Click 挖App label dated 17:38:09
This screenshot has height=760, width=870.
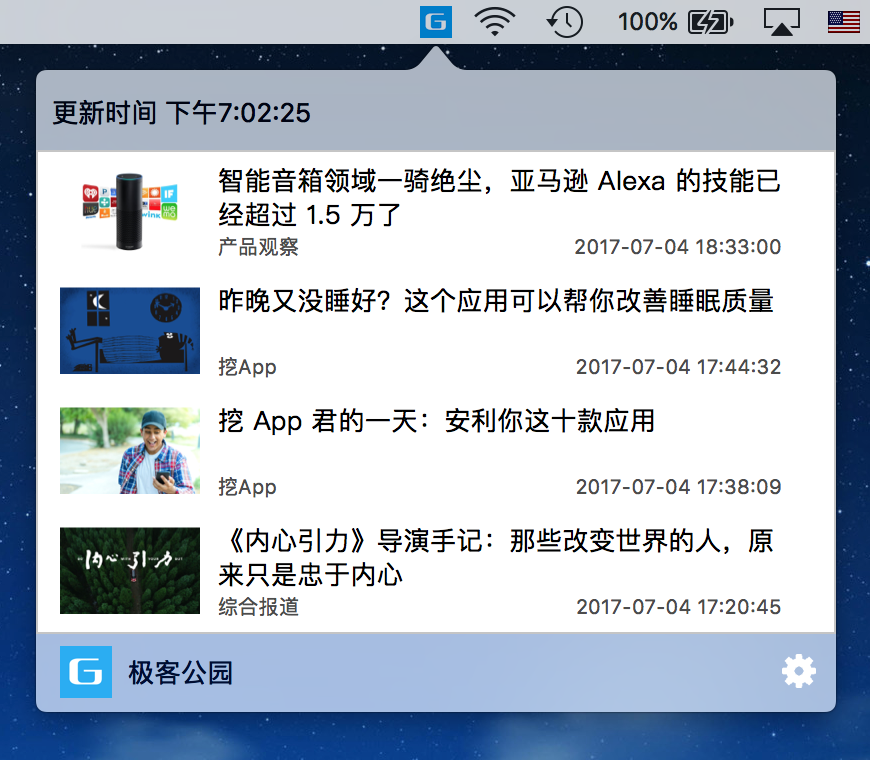click(x=247, y=487)
